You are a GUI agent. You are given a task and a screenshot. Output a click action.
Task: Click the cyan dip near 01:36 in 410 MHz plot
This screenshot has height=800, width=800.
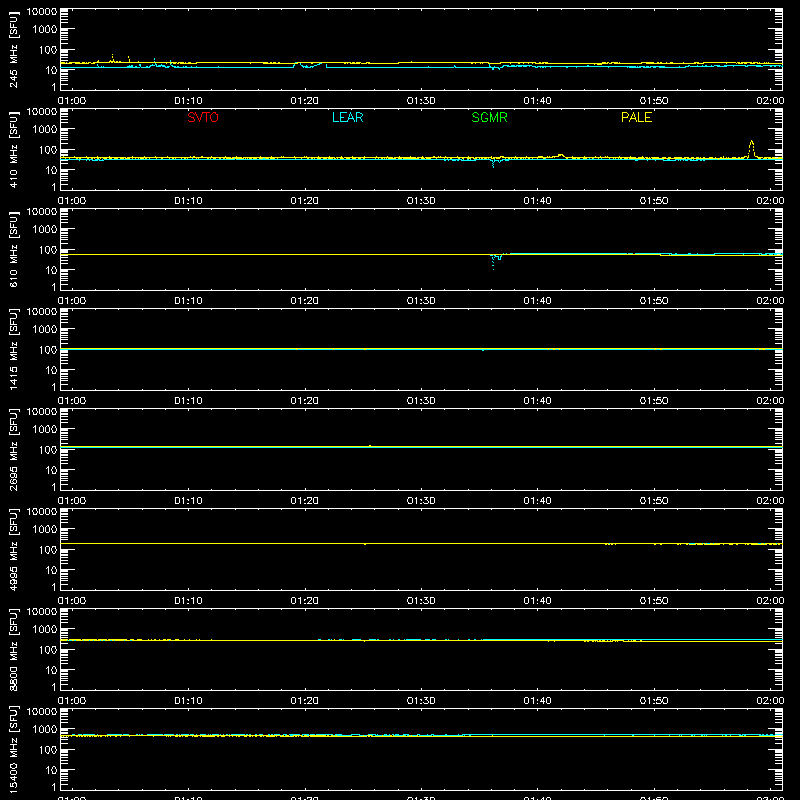point(493,163)
